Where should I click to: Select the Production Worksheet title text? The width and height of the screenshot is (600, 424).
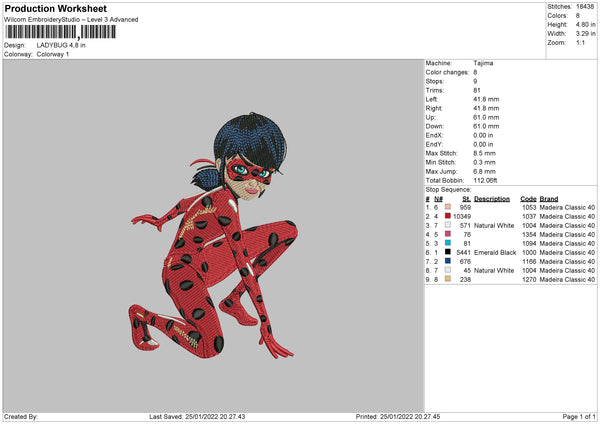coord(55,9)
